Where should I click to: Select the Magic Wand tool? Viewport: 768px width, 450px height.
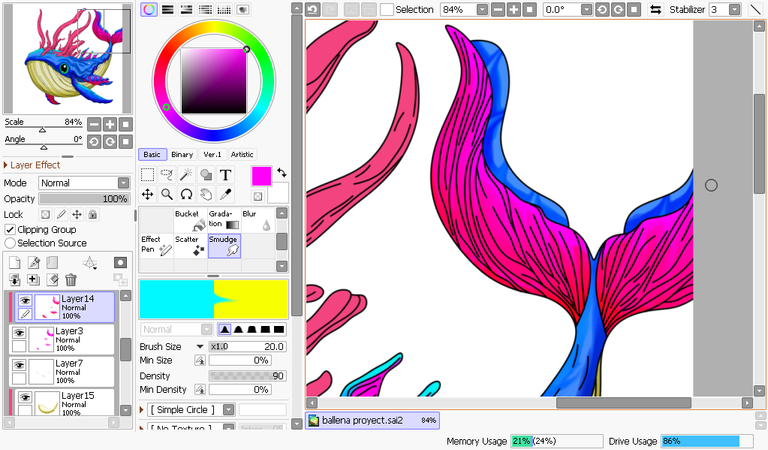click(x=186, y=175)
